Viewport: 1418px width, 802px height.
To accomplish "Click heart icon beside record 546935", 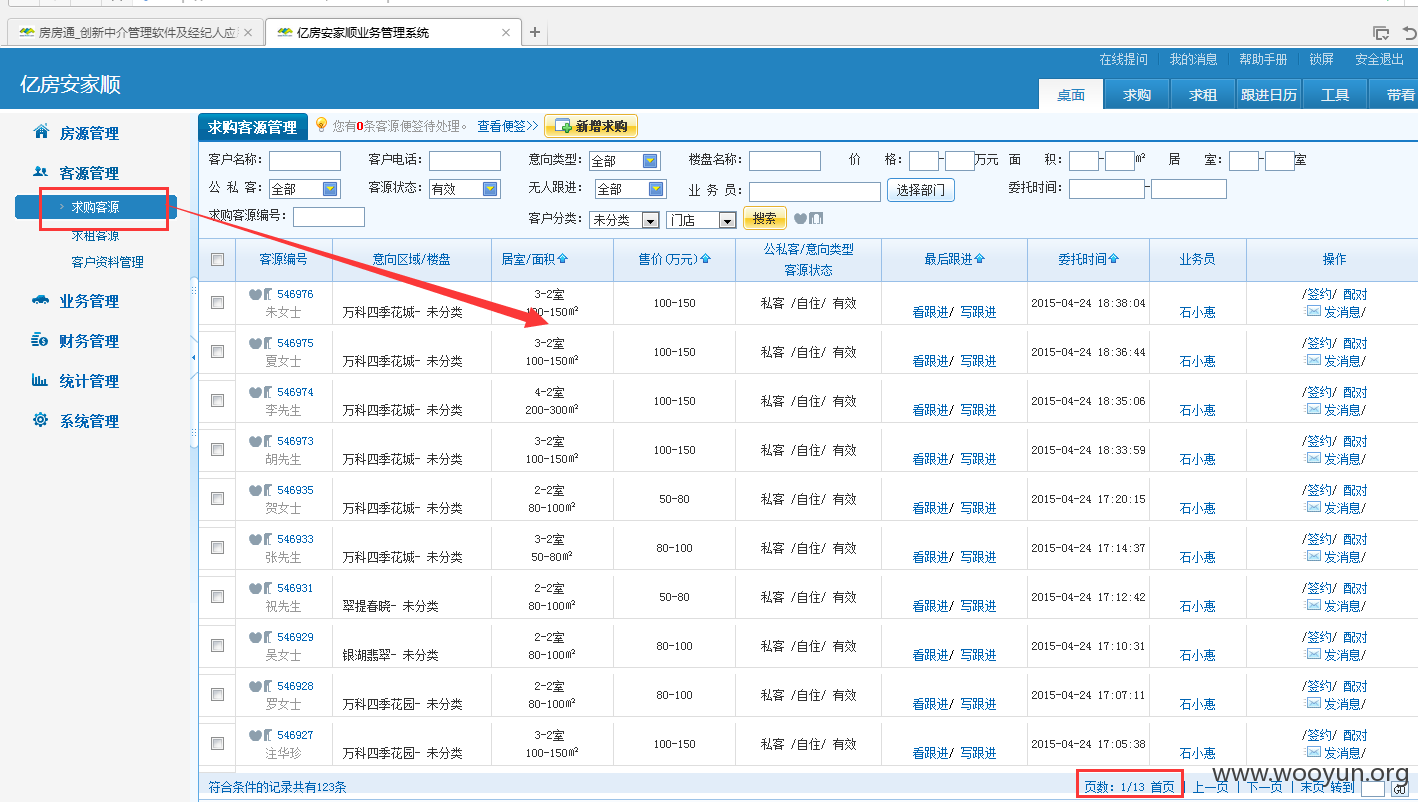I will [x=255, y=490].
